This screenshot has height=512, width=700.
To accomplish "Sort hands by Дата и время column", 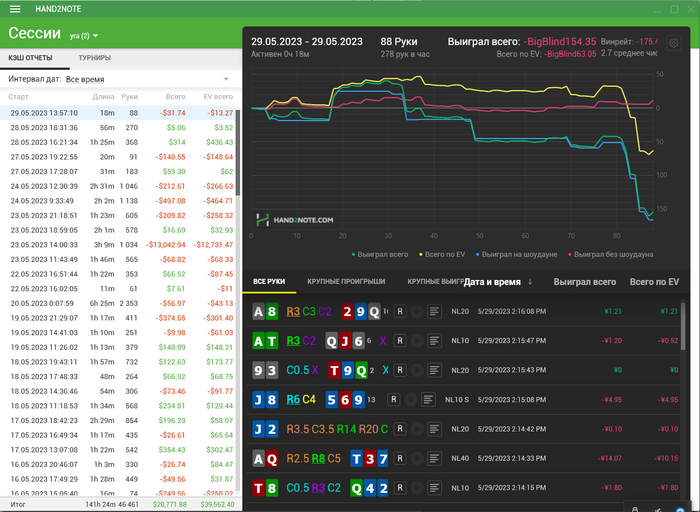I will coord(492,282).
